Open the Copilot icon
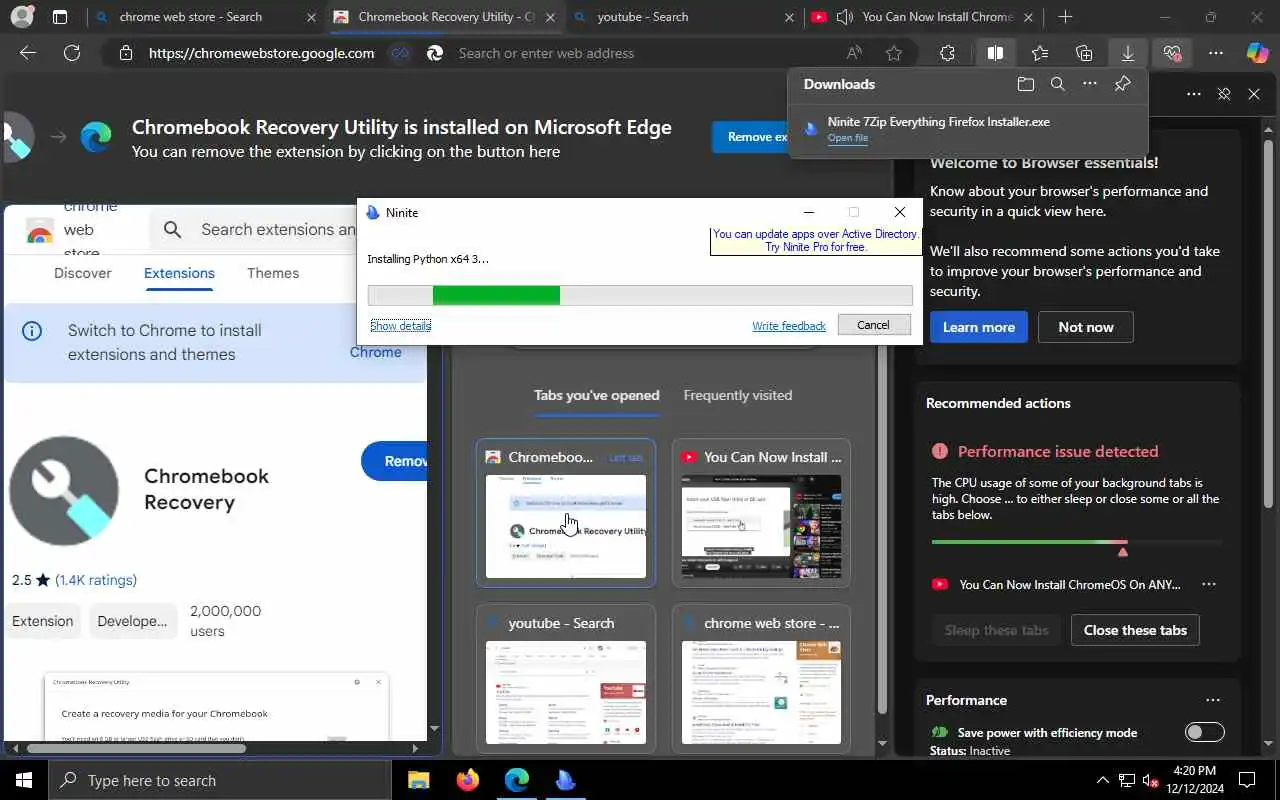The height and width of the screenshot is (800, 1280). [1257, 53]
